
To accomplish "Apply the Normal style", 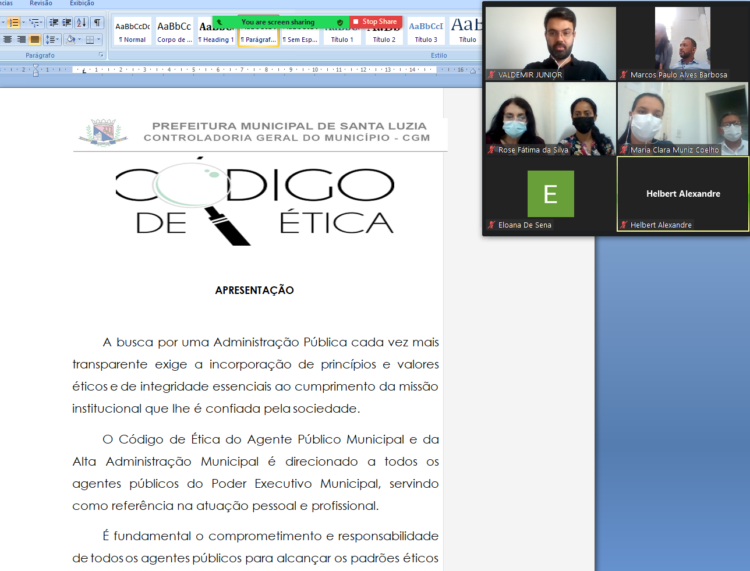I will coord(132,30).
